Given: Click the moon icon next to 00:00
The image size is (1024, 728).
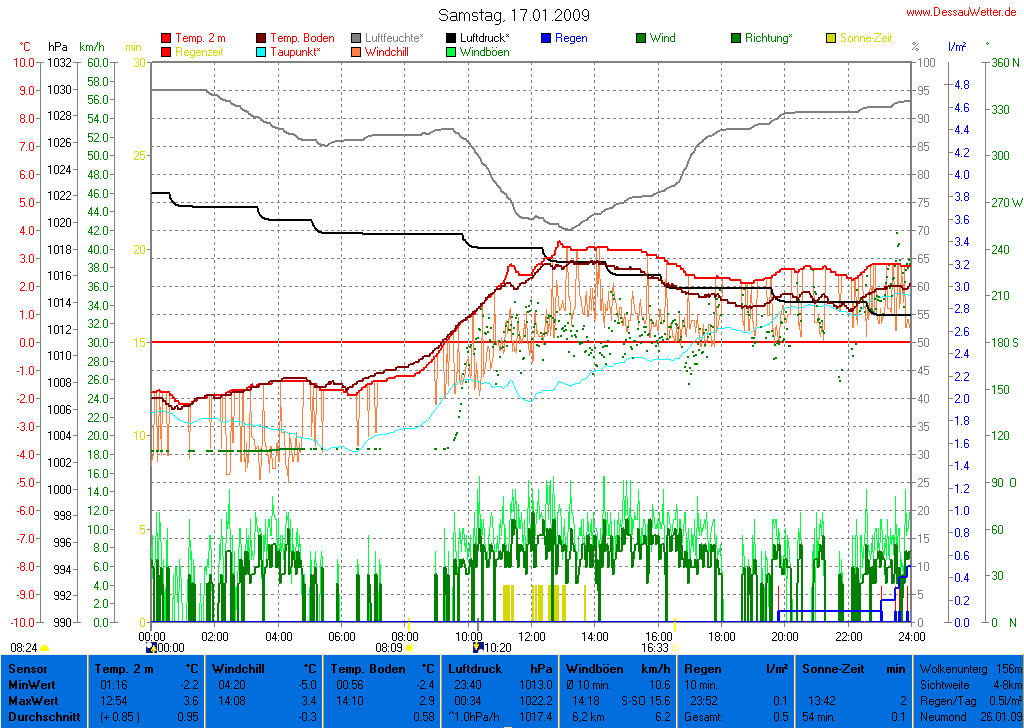Looking at the screenshot, I should point(150,648).
